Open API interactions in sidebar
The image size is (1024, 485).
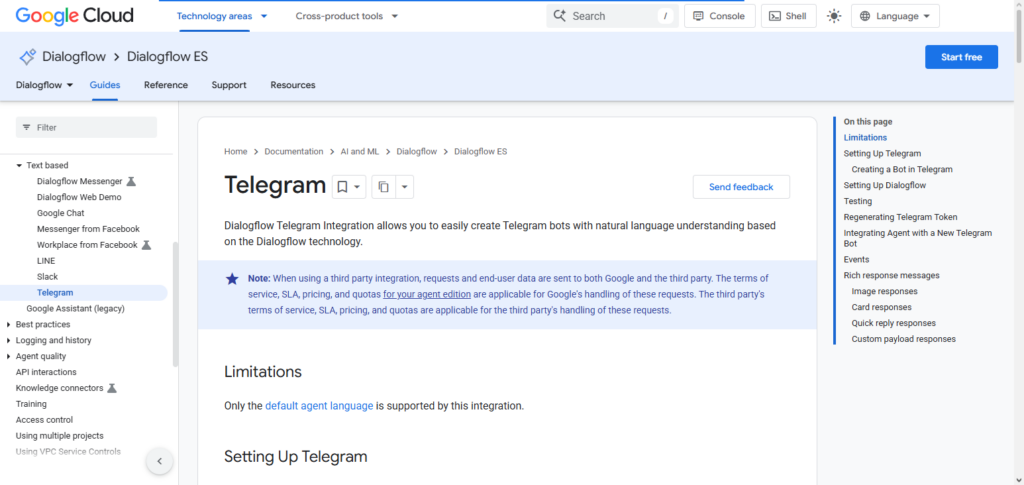pos(46,372)
